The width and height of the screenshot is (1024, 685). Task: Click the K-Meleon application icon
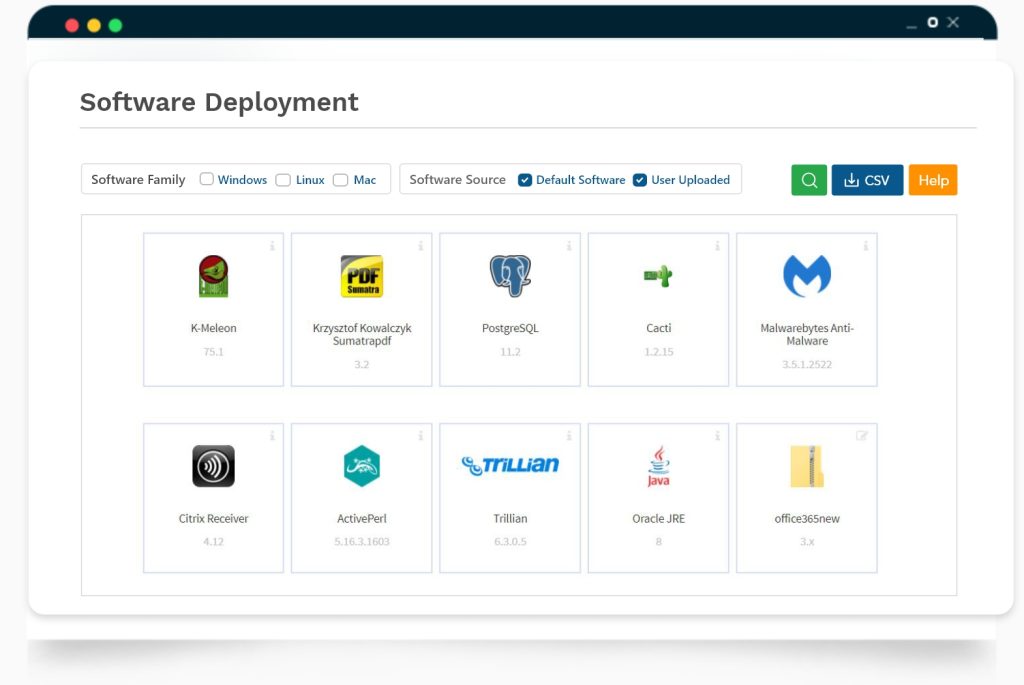coord(214,276)
